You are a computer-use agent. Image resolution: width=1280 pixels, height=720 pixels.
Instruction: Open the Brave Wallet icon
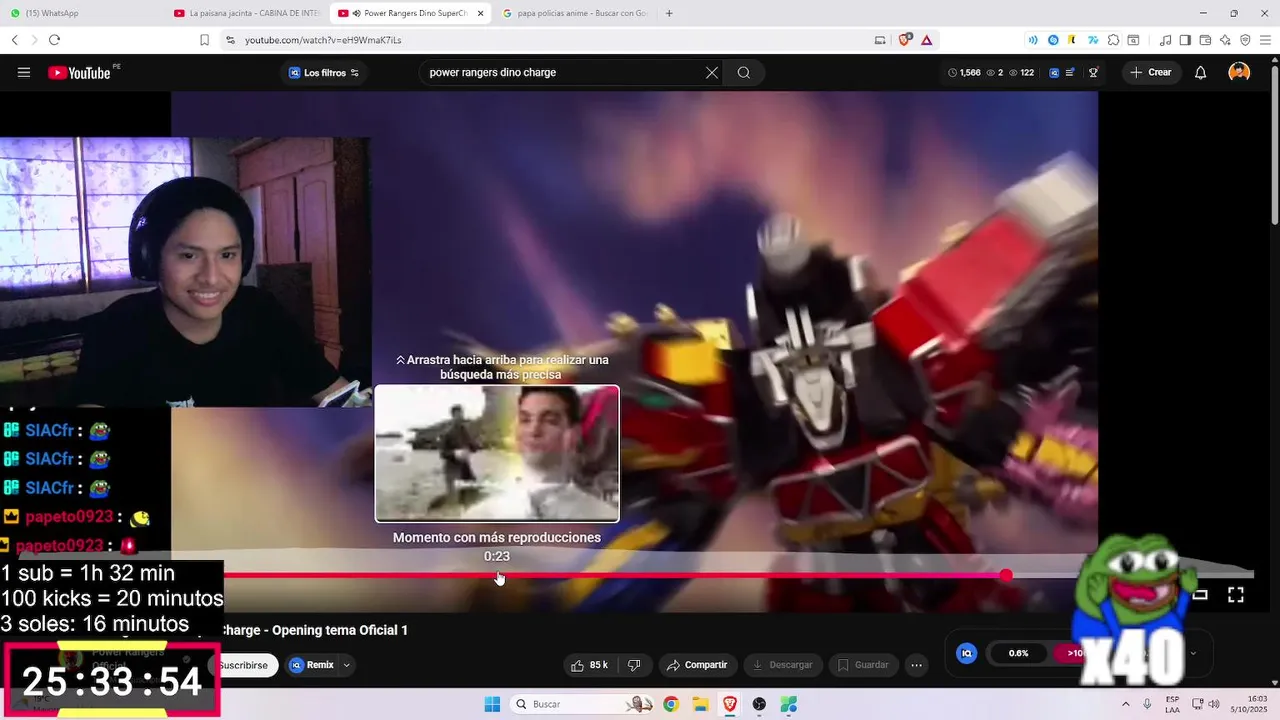point(1205,40)
